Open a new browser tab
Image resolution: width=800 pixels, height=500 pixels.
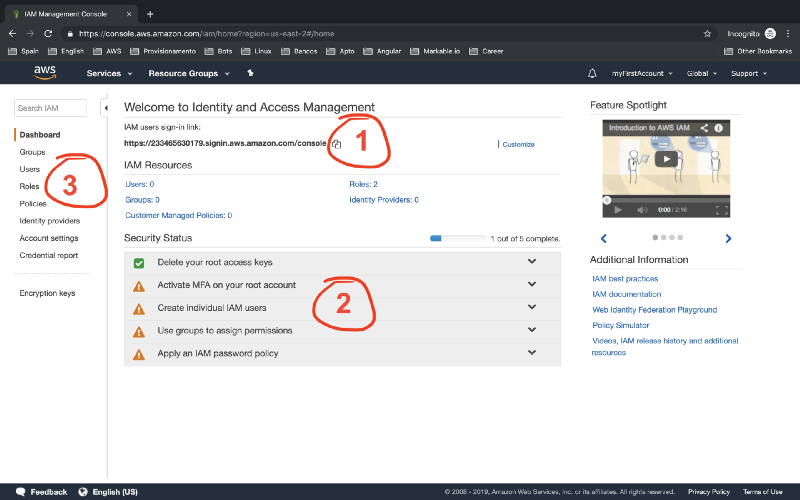point(150,14)
